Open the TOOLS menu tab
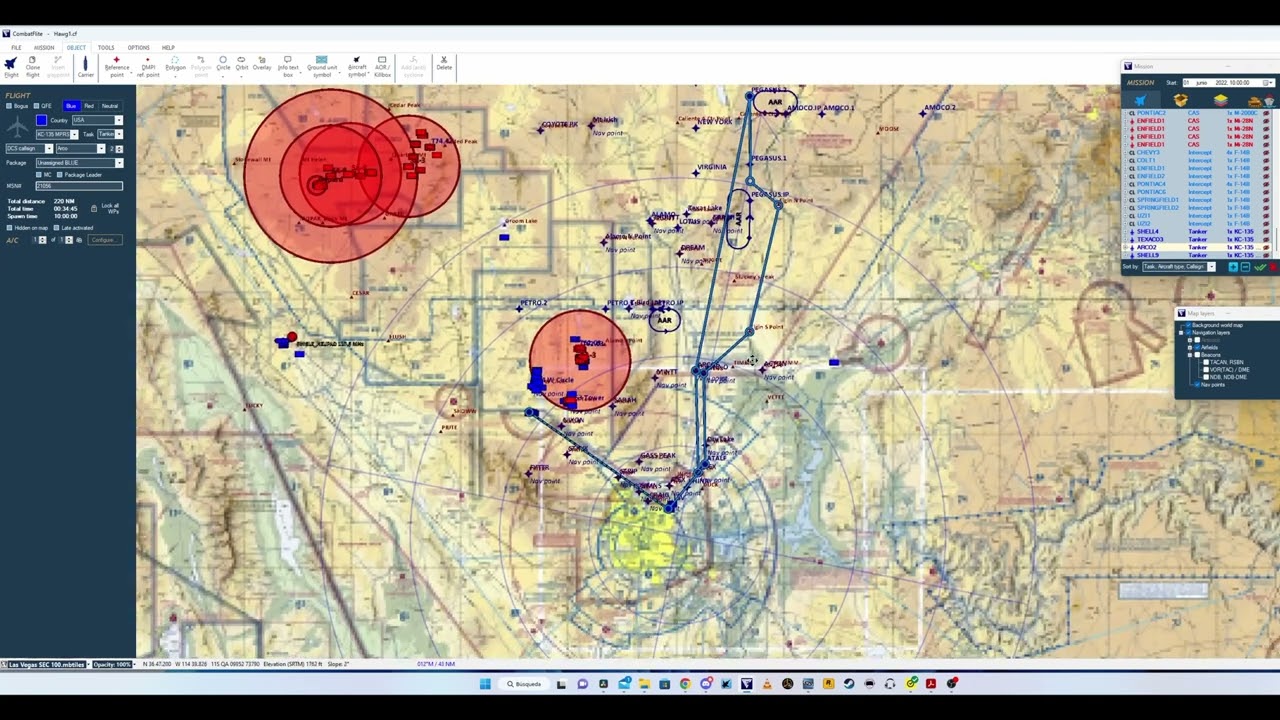1280x720 pixels. (x=106, y=48)
